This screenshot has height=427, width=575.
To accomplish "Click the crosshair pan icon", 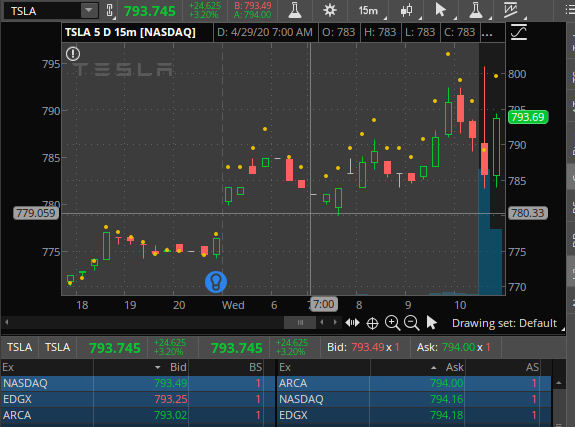I will click(372, 323).
